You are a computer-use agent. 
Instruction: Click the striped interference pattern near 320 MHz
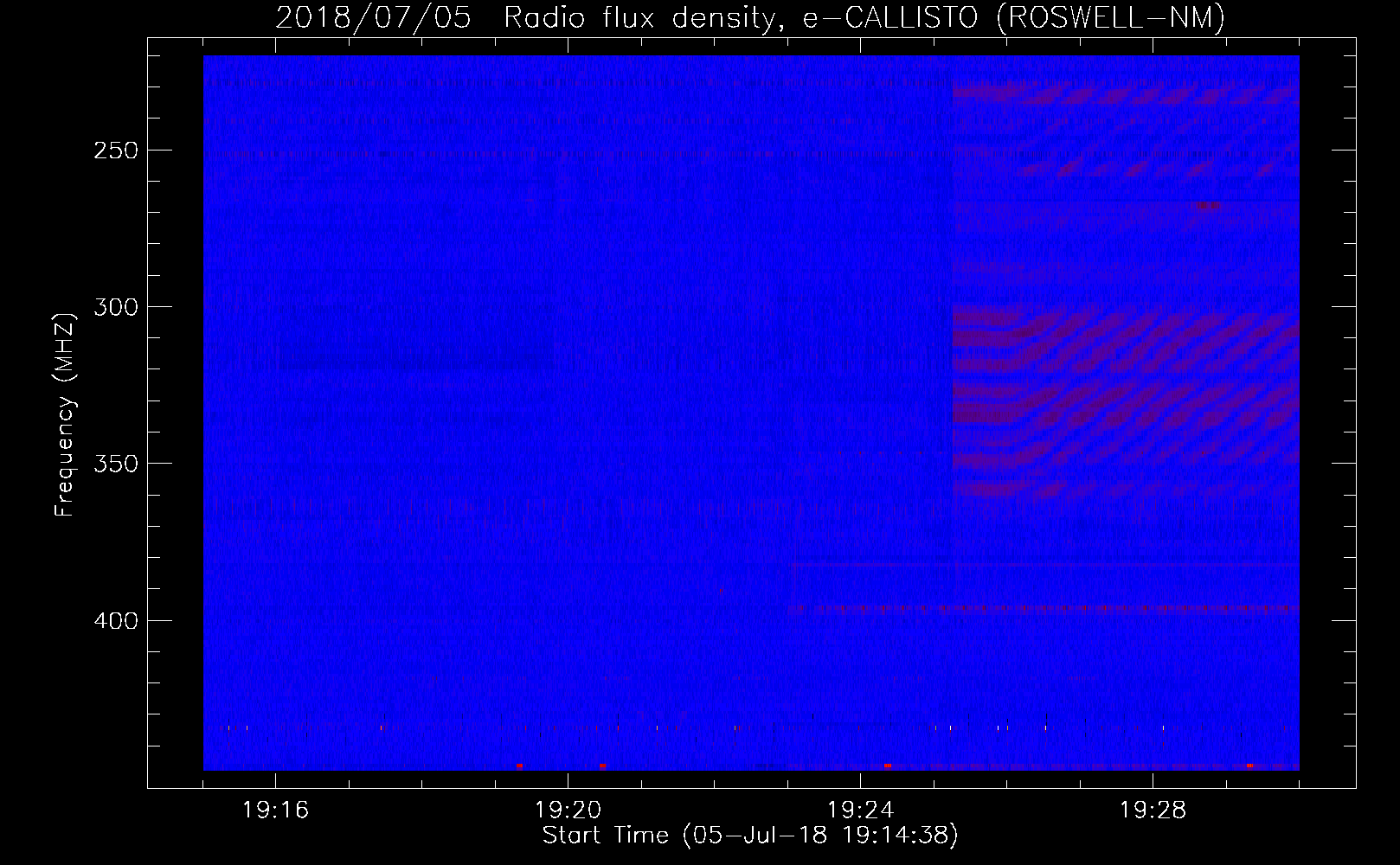[x=1126, y=401]
